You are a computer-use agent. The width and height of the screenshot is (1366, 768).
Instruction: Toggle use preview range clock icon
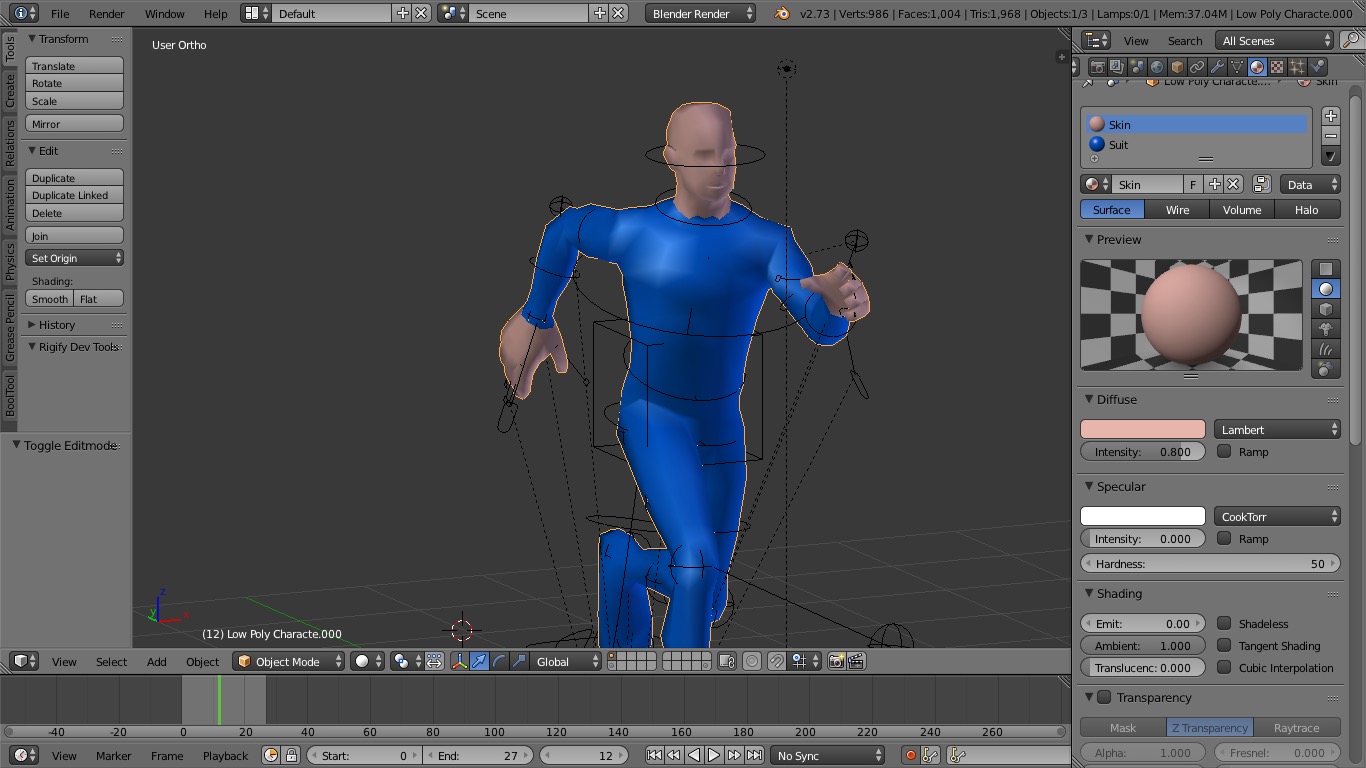coord(271,755)
